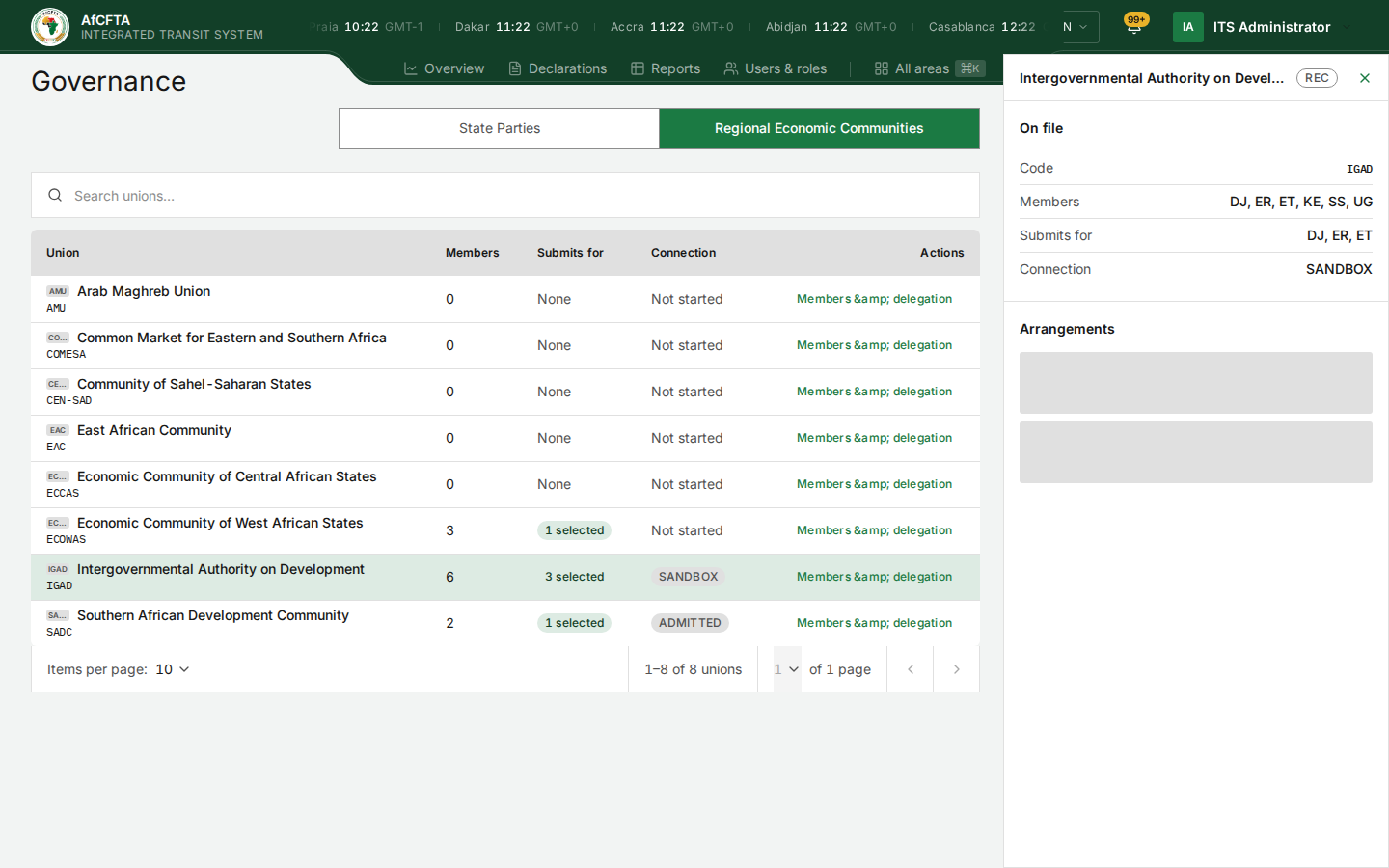Click the members list DJ, ER, ET, KE, SS, UG
This screenshot has height=868, width=1389.
click(1301, 202)
